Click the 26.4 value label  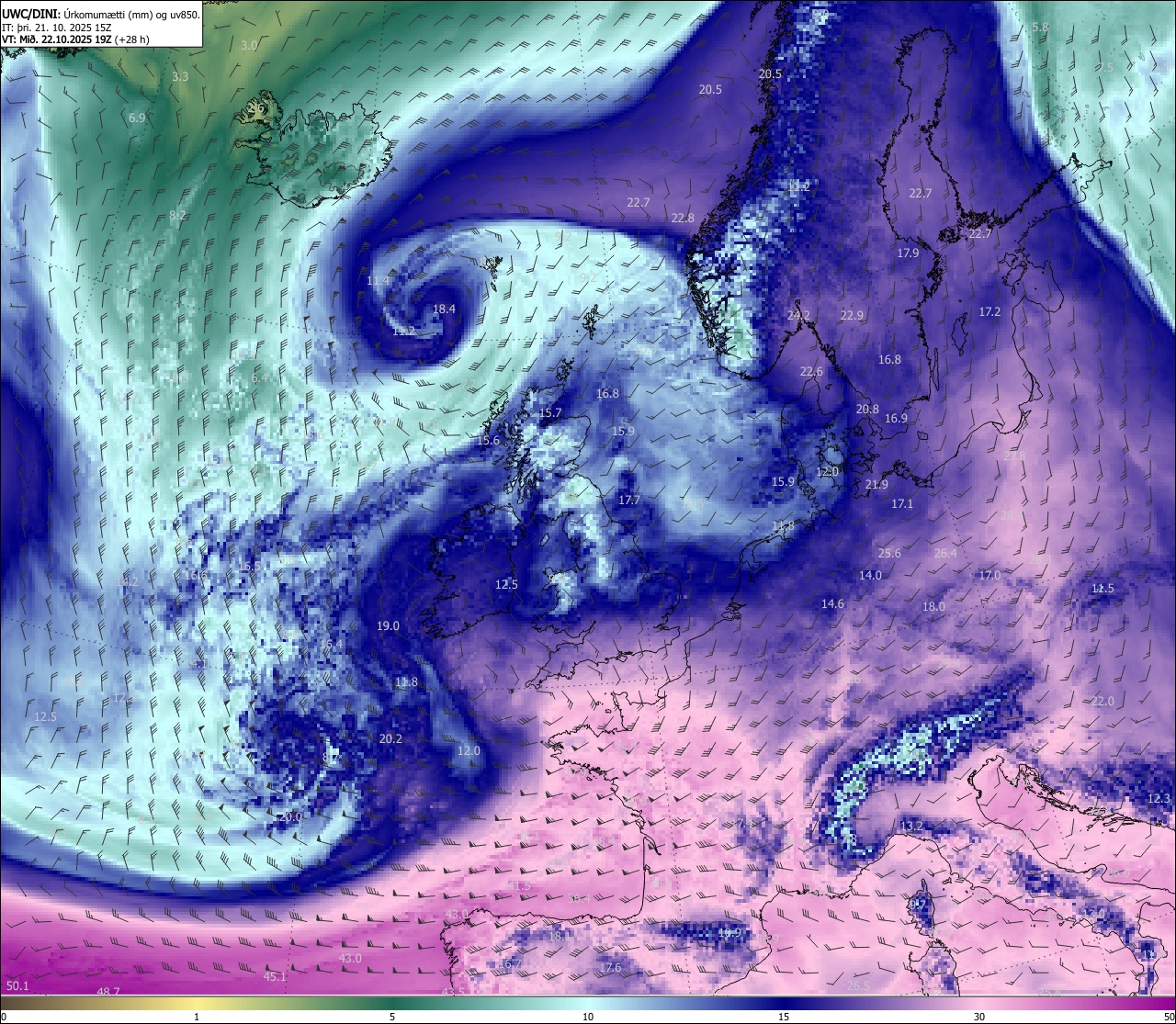[945, 554]
